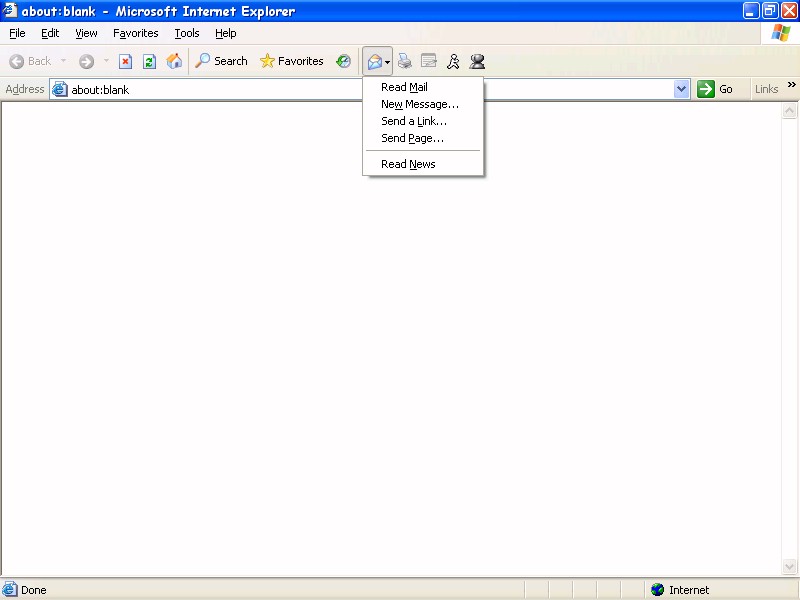Open the Tools menu
Image resolution: width=800 pixels, height=600 pixels.
pos(187,33)
